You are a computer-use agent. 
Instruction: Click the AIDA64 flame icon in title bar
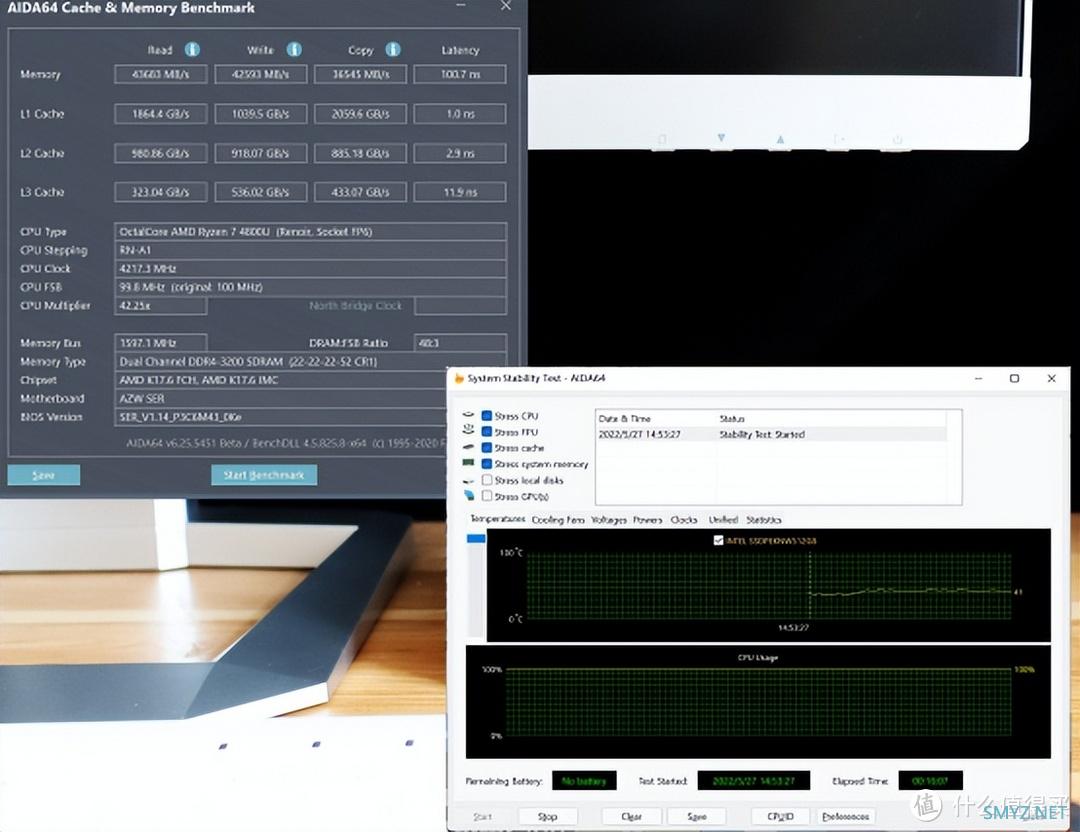[x=460, y=378]
